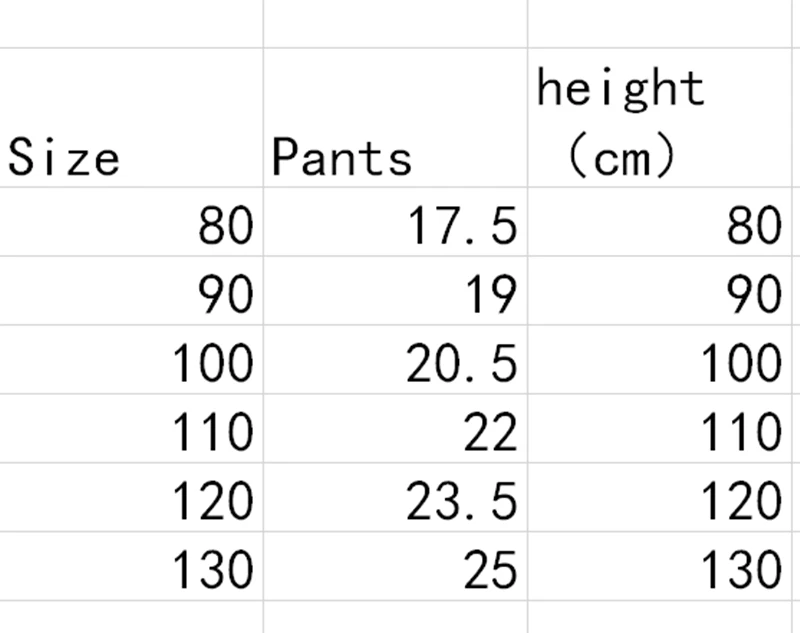Image resolution: width=800 pixels, height=633 pixels.
Task: Click the Pants cell showing 22
Action: 395,428
